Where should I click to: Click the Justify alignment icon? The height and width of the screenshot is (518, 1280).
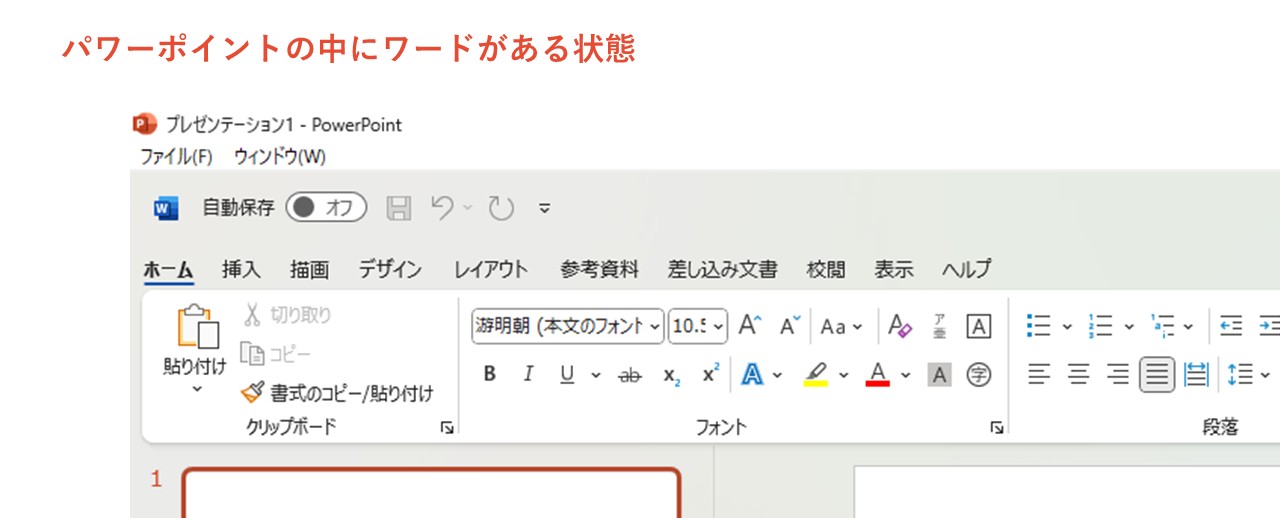[x=1157, y=375]
